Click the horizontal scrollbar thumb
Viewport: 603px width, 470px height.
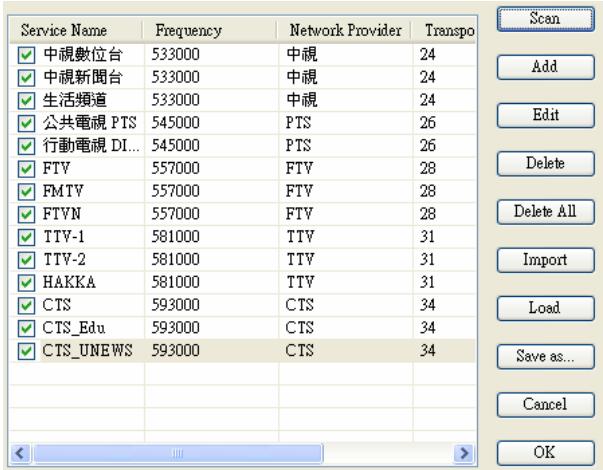point(178,453)
